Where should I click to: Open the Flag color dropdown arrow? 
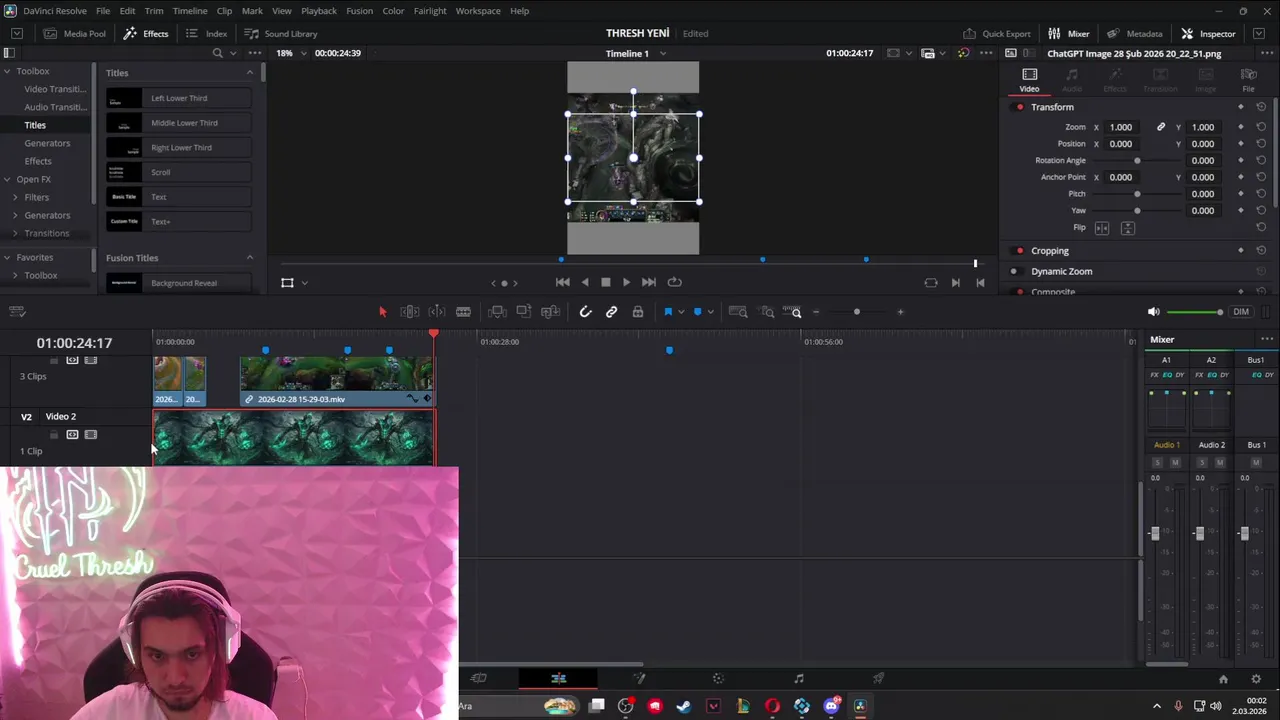681,312
